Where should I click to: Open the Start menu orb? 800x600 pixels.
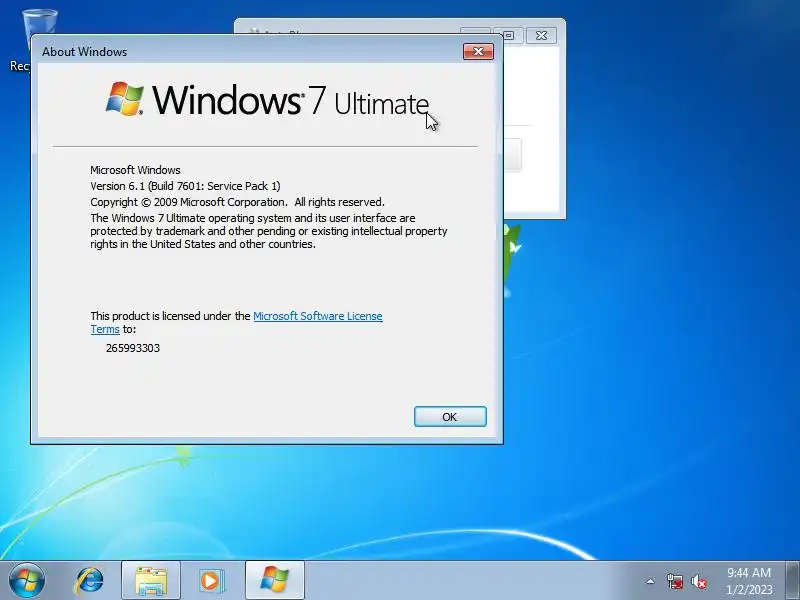pyautogui.click(x=27, y=580)
